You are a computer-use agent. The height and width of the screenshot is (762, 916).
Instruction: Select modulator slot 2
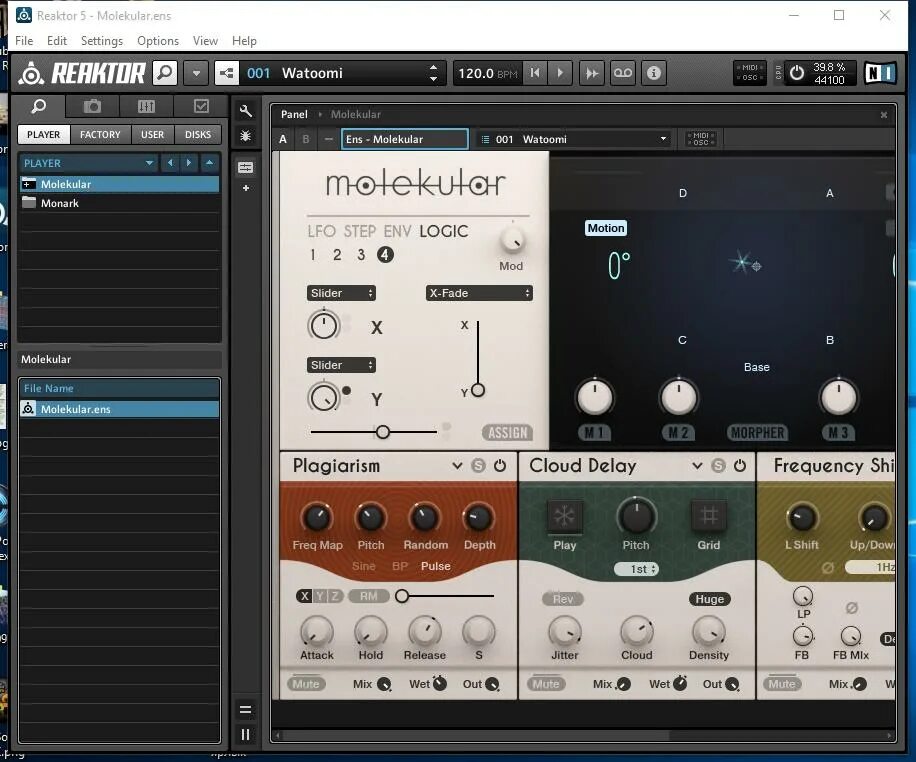[337, 255]
